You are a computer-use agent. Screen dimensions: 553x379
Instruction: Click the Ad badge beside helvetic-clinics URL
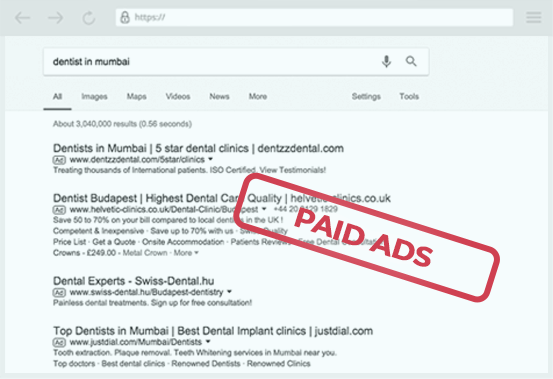[x=59, y=210]
